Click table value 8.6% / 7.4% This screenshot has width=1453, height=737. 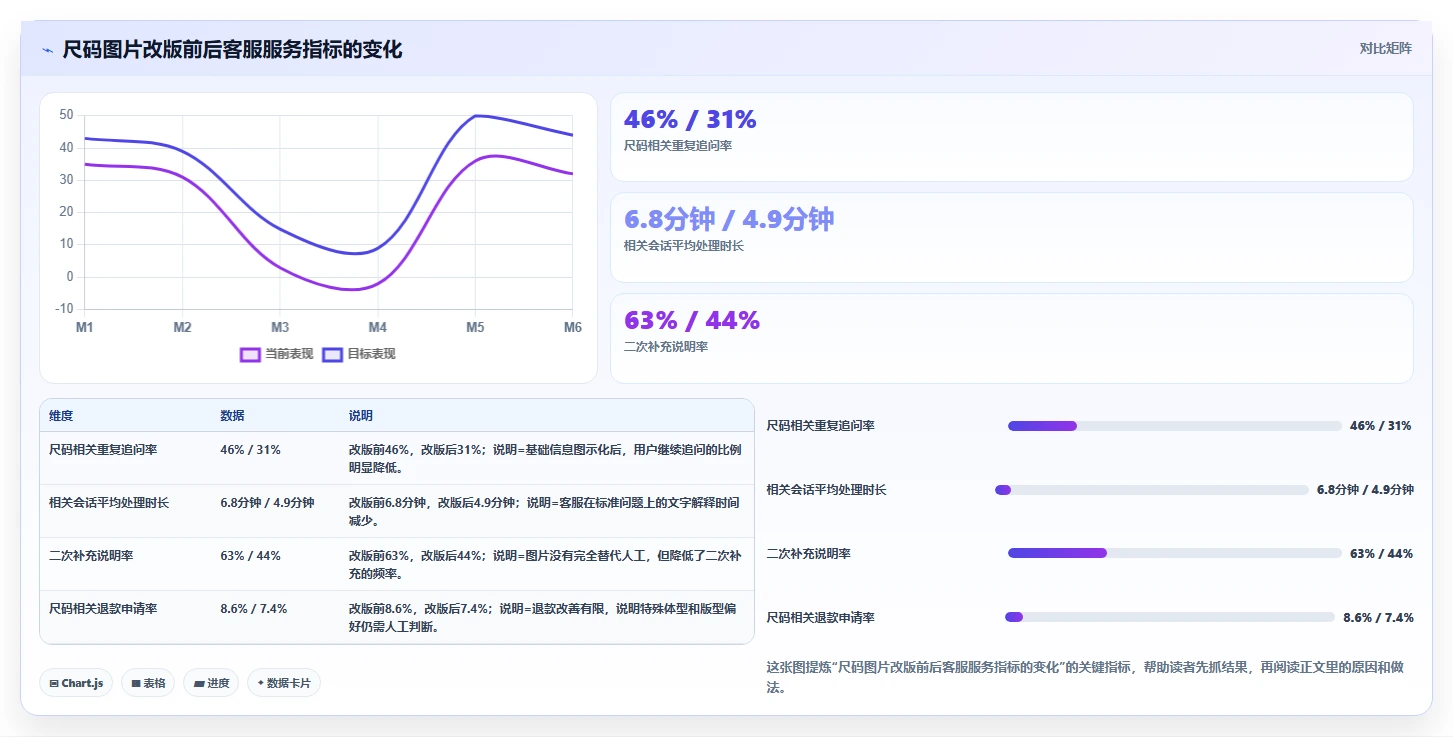[254, 608]
